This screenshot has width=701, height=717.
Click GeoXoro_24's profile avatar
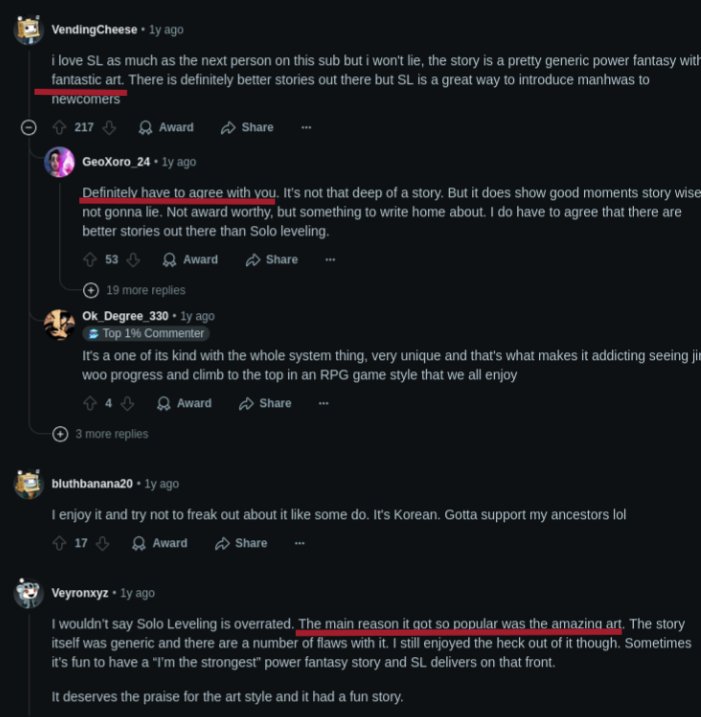(x=60, y=162)
